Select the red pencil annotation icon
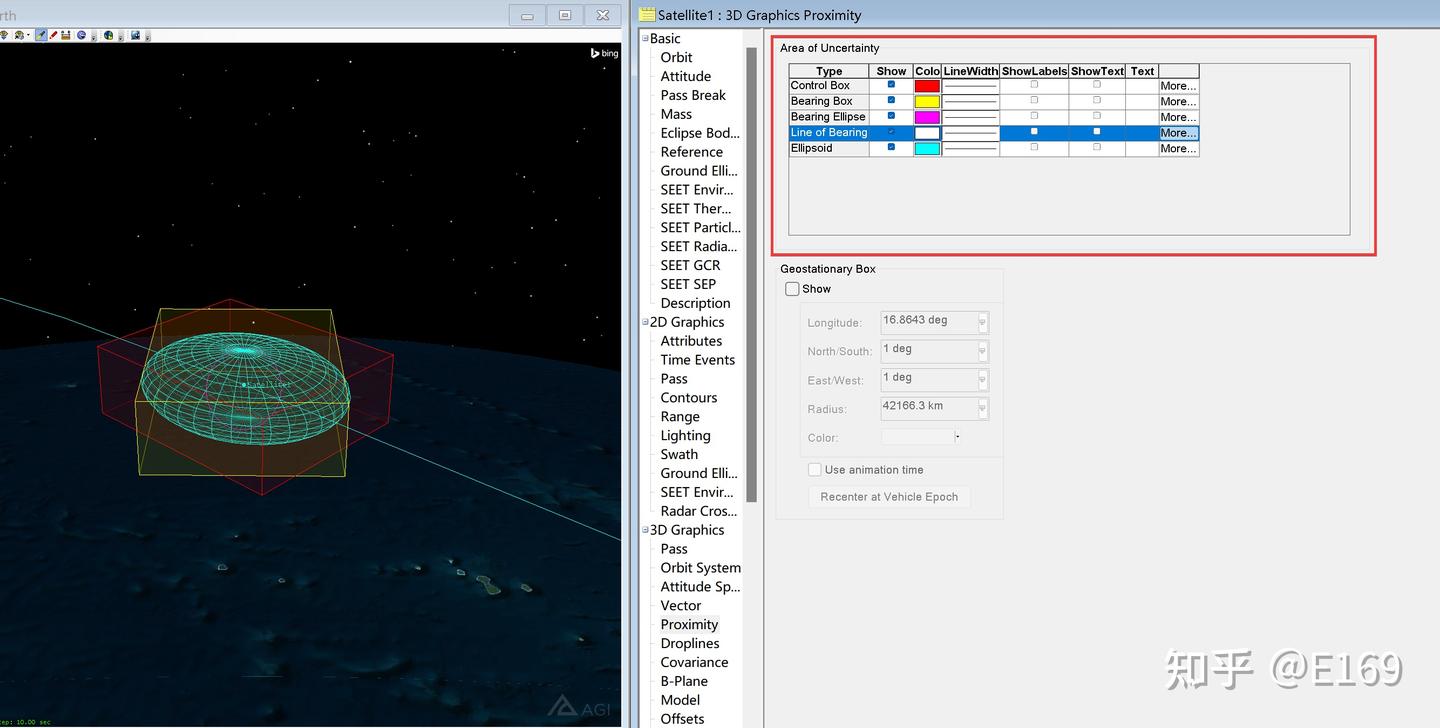 [53, 35]
